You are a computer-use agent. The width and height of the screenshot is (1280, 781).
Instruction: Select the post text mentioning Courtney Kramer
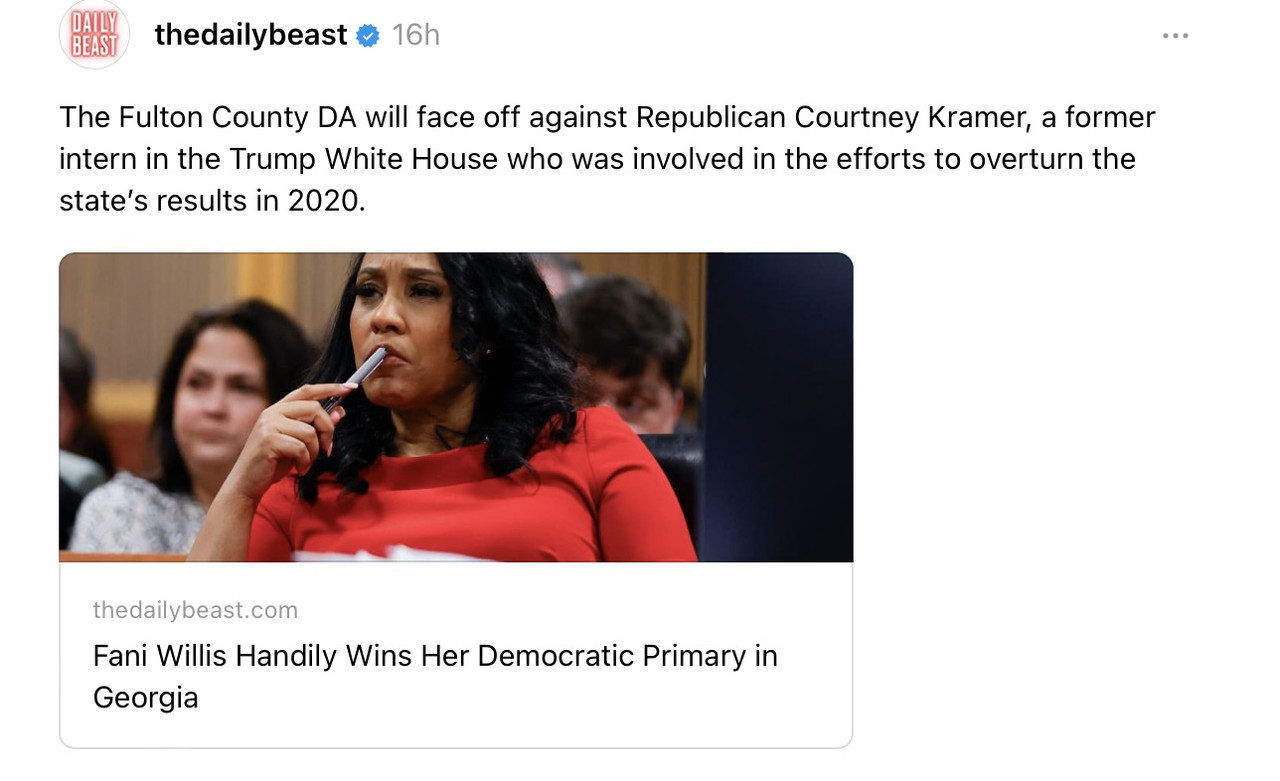pyautogui.click(x=607, y=159)
